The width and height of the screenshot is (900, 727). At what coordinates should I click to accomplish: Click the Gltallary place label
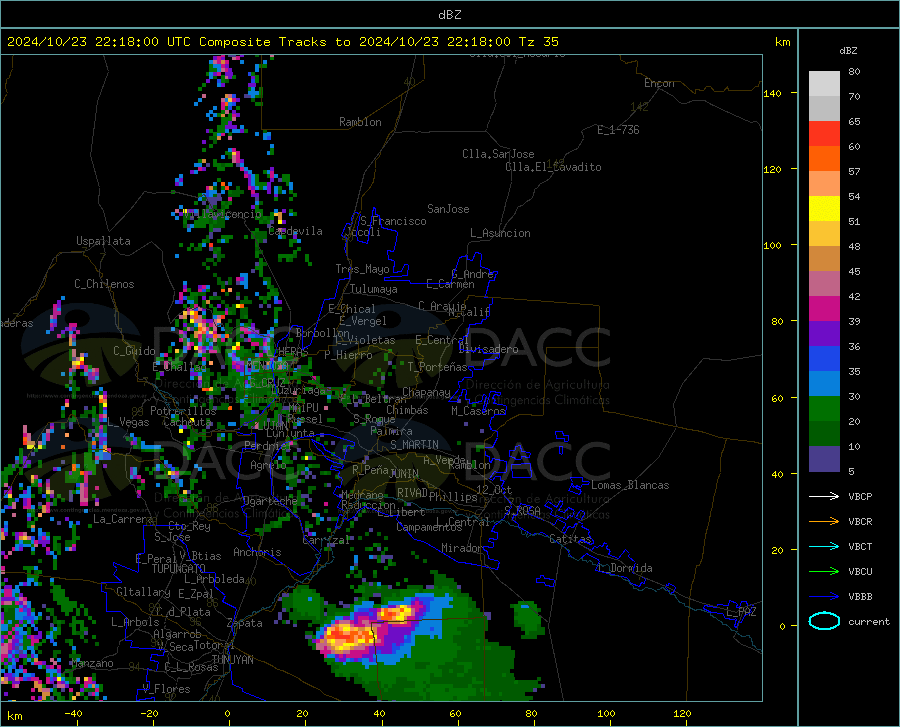tap(143, 592)
